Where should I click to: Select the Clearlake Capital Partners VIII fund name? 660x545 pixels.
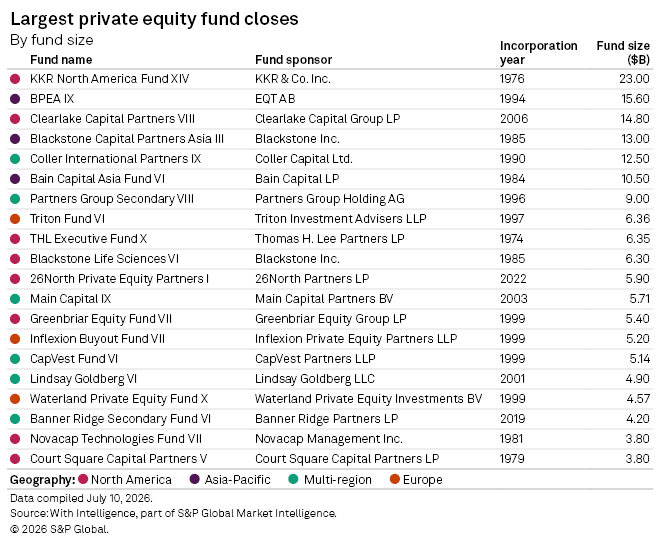pos(112,119)
